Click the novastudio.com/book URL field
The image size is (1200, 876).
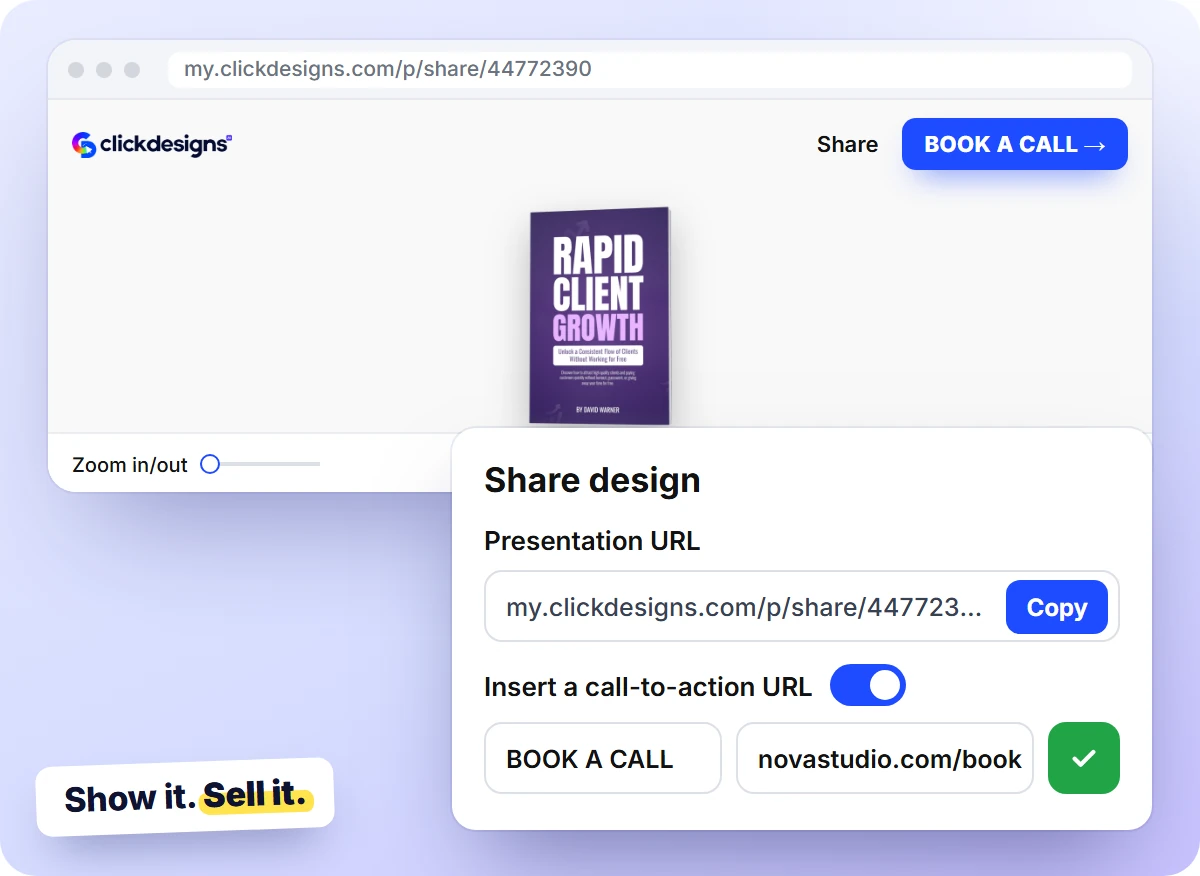point(885,758)
